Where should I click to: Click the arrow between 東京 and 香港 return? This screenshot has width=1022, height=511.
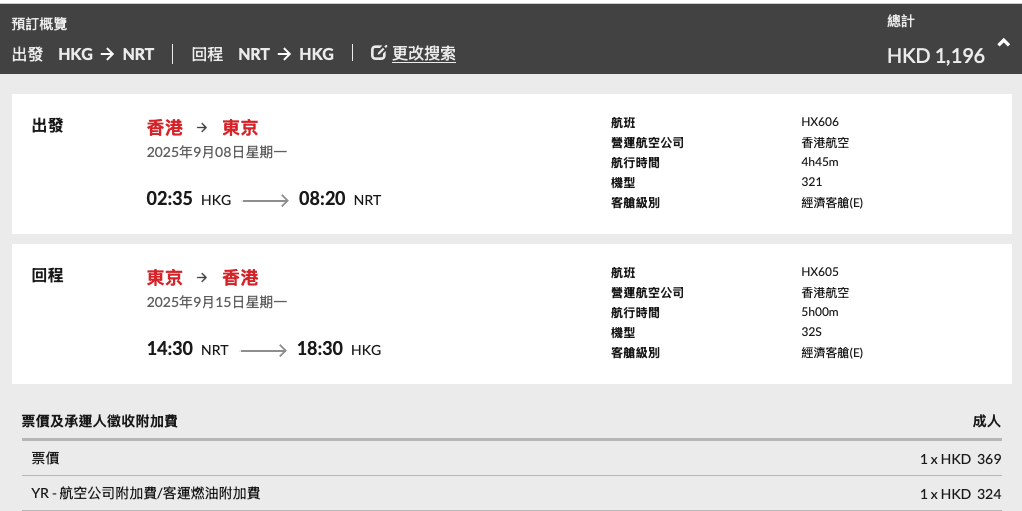click(x=202, y=278)
